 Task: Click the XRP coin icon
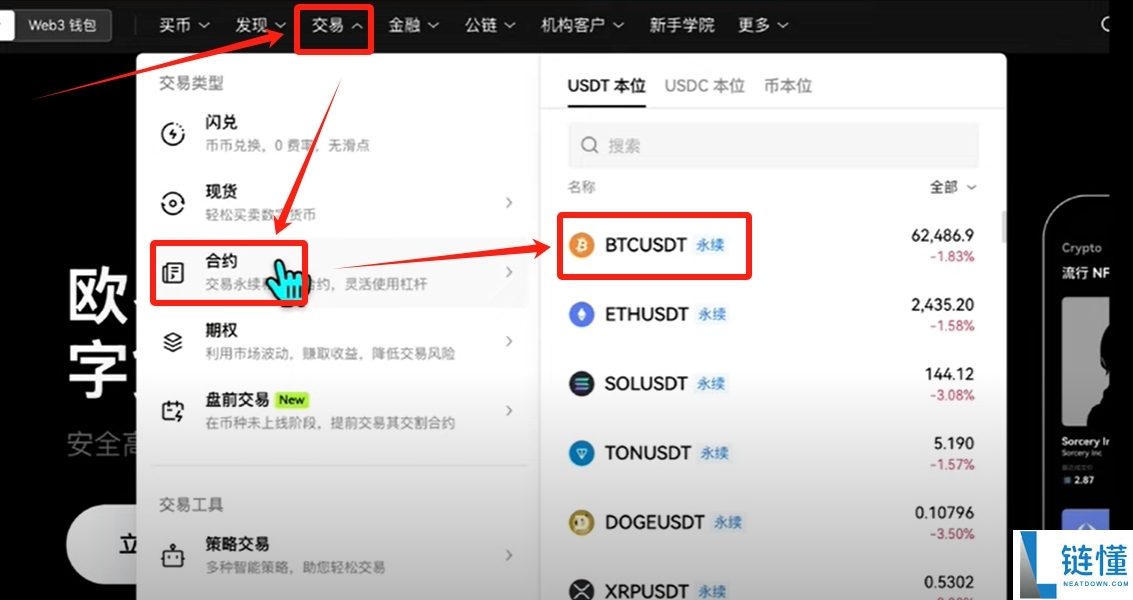click(581, 591)
